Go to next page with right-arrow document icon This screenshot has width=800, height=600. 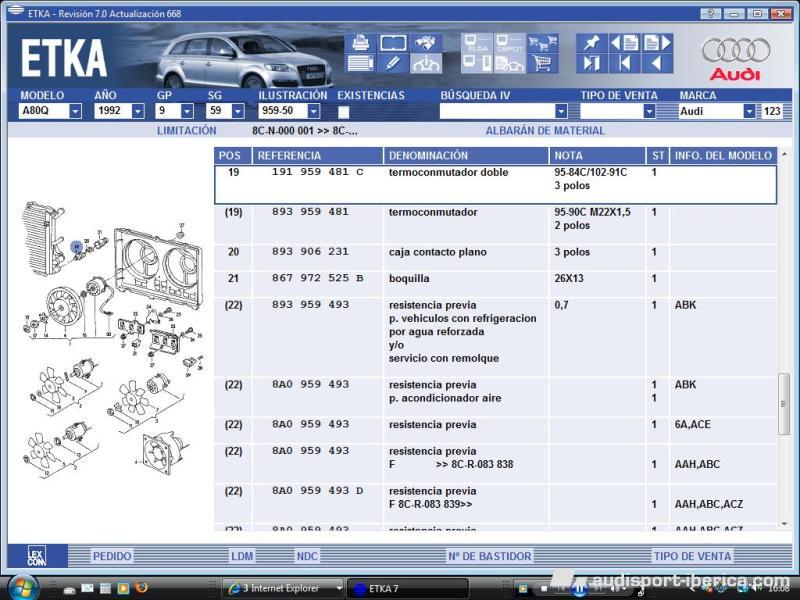(x=657, y=43)
